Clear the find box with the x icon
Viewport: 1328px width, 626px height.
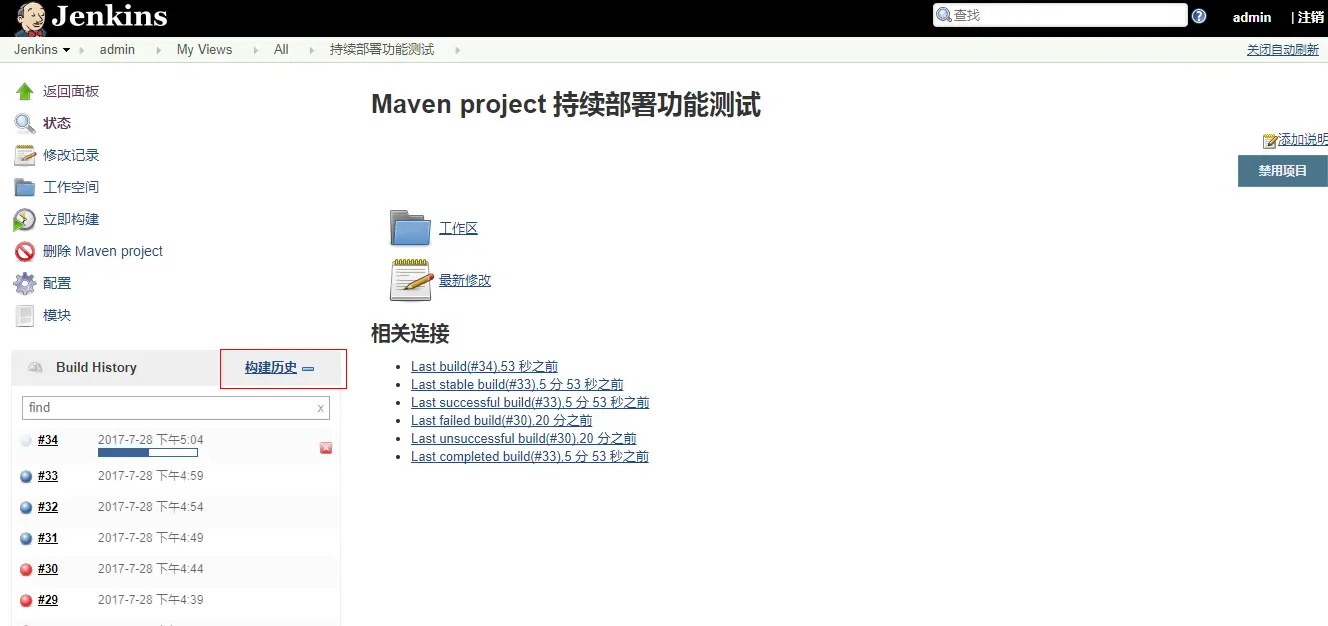pos(320,408)
